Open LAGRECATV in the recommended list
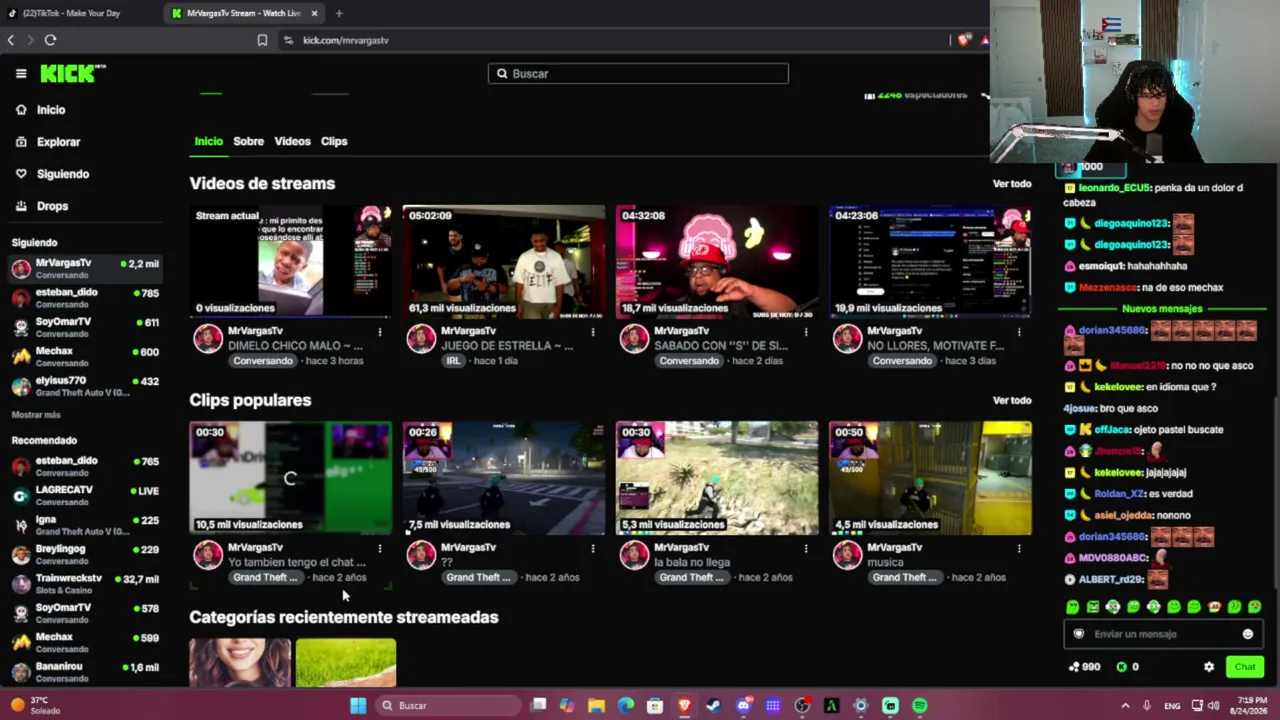1280x720 pixels. (85, 495)
